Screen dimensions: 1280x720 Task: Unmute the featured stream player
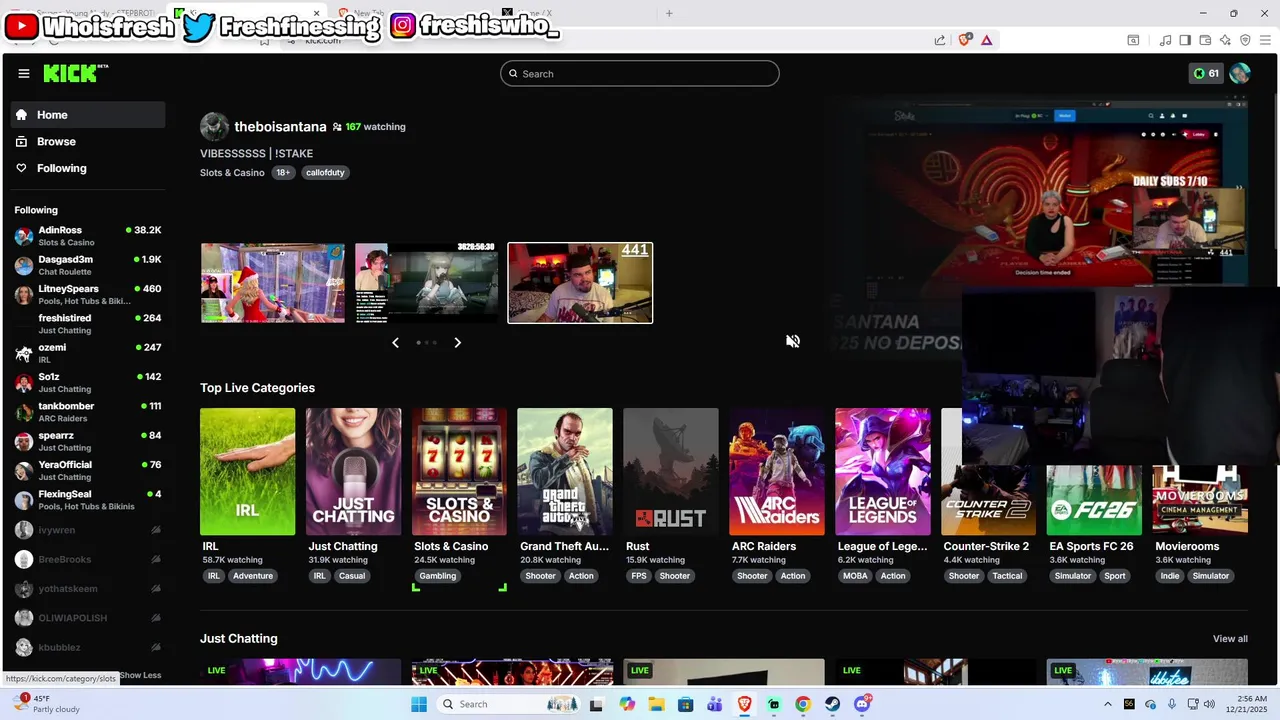pyautogui.click(x=793, y=341)
